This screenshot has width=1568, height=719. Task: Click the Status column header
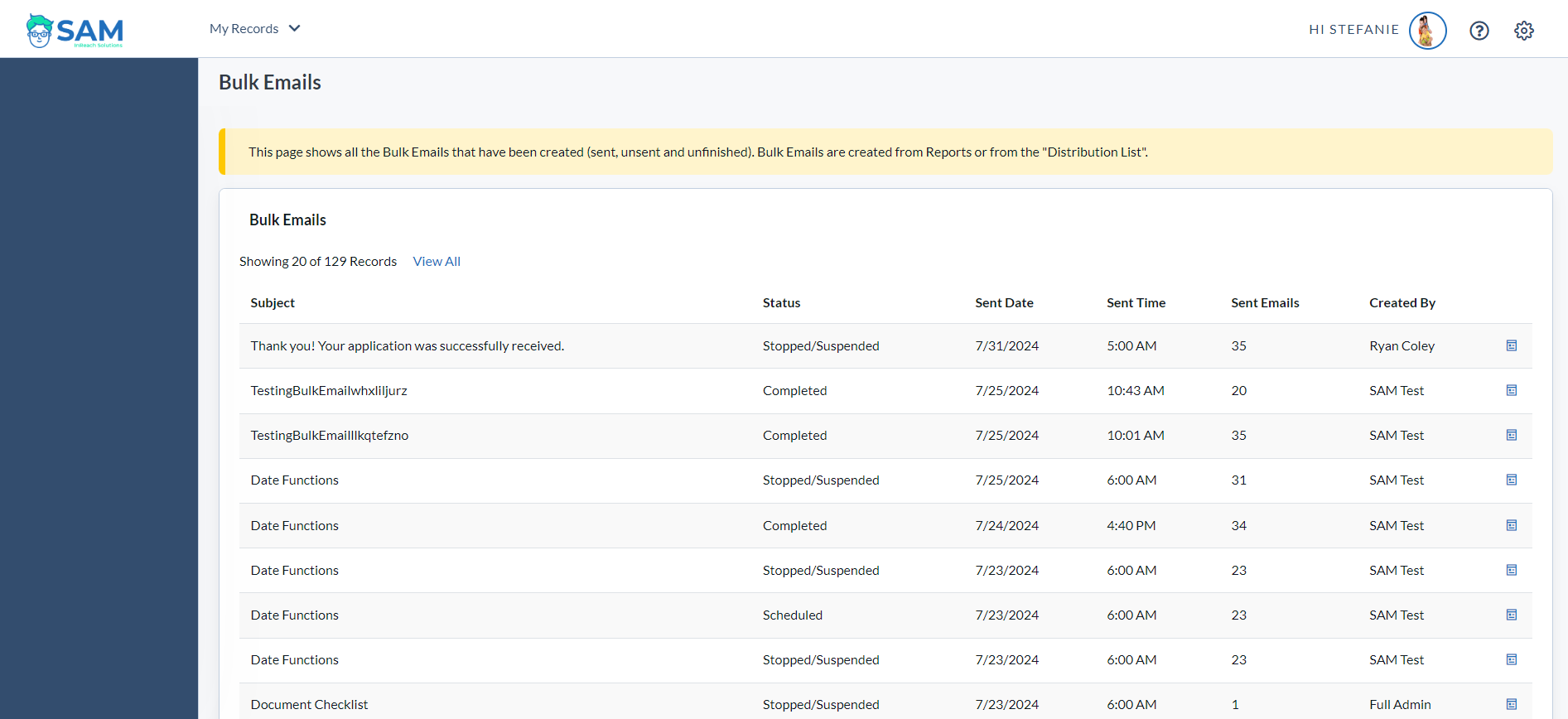click(x=781, y=303)
